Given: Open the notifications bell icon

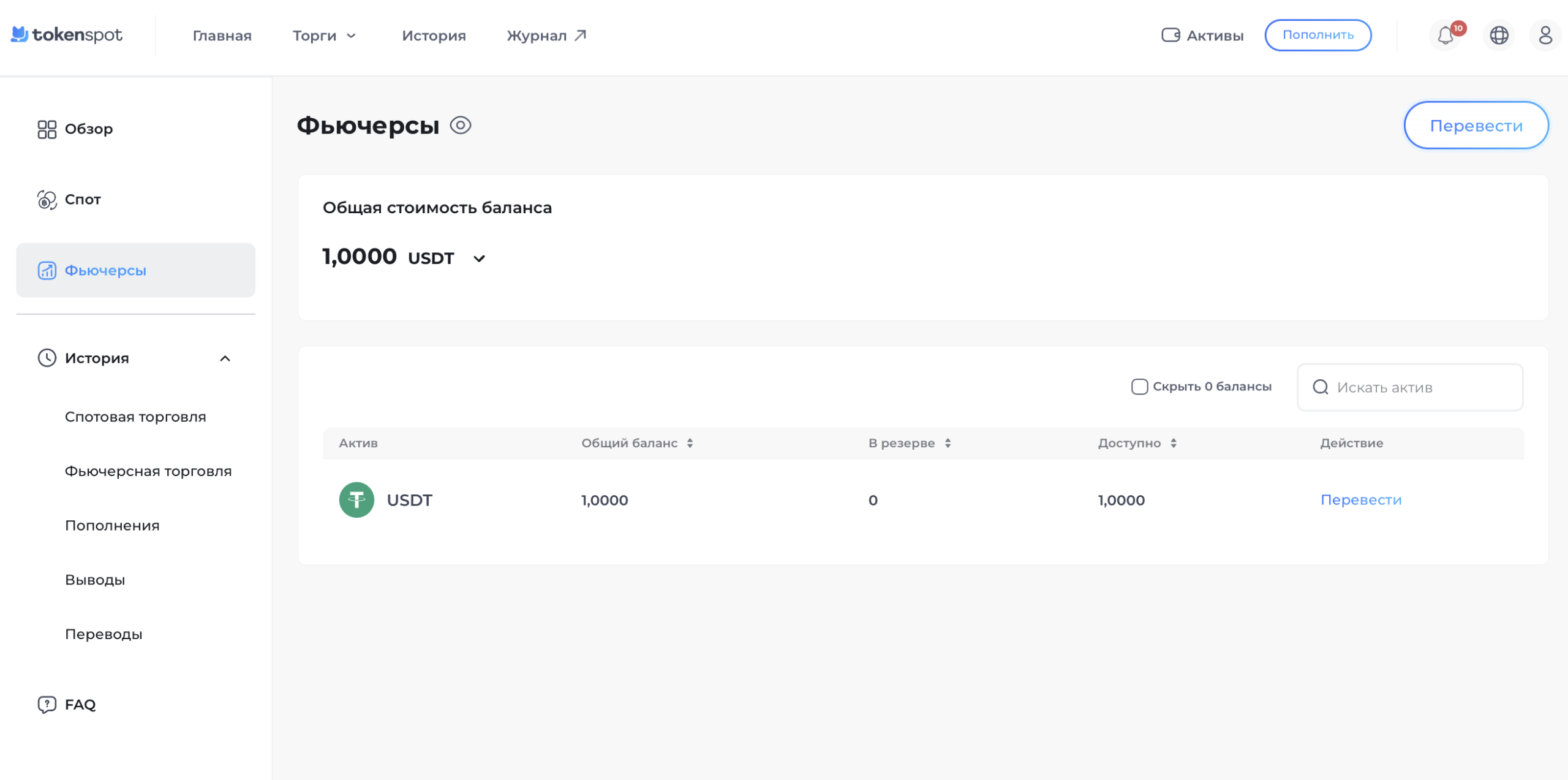Looking at the screenshot, I should pos(1445,36).
